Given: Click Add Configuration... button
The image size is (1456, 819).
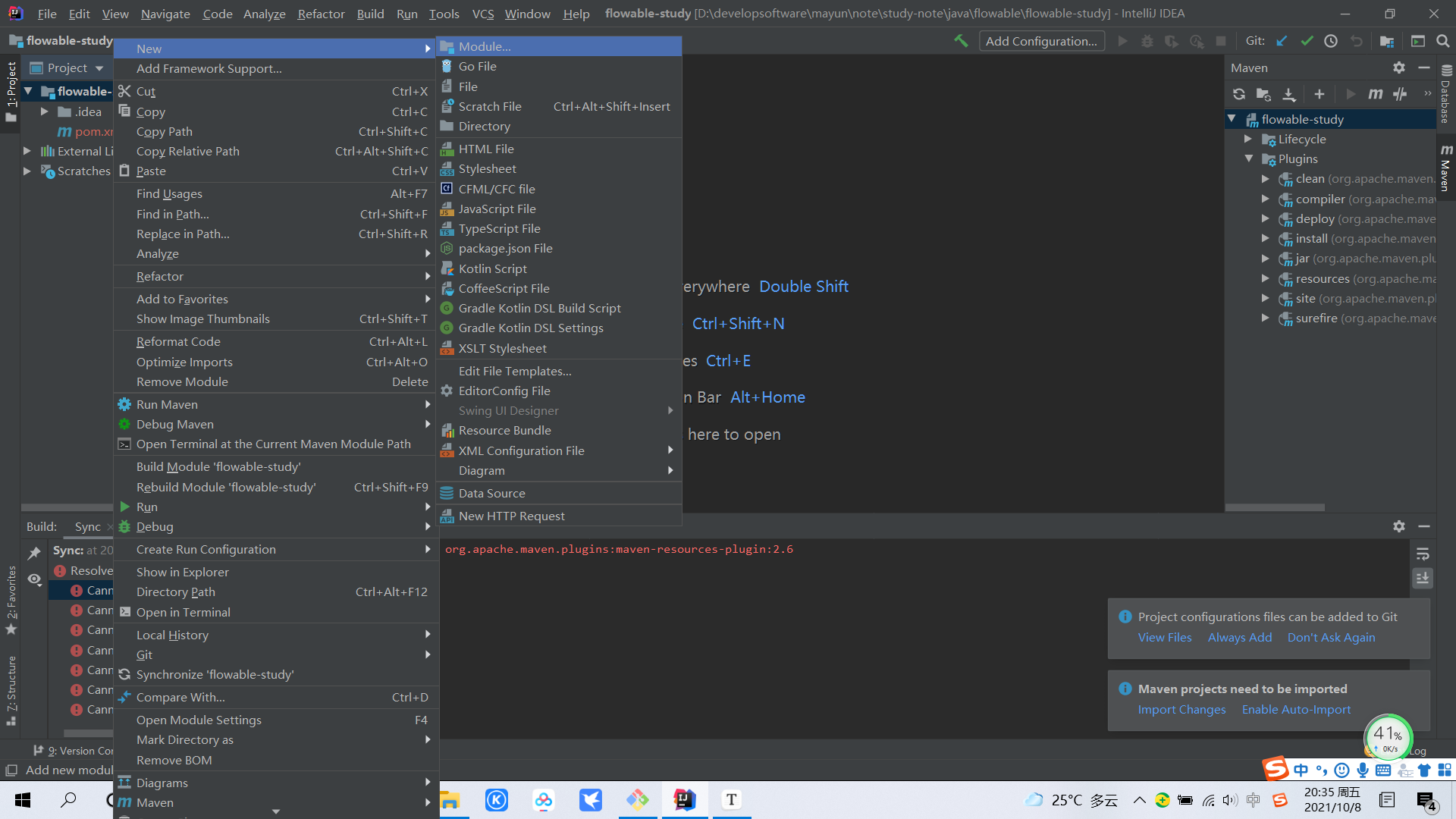Looking at the screenshot, I should [x=1040, y=41].
